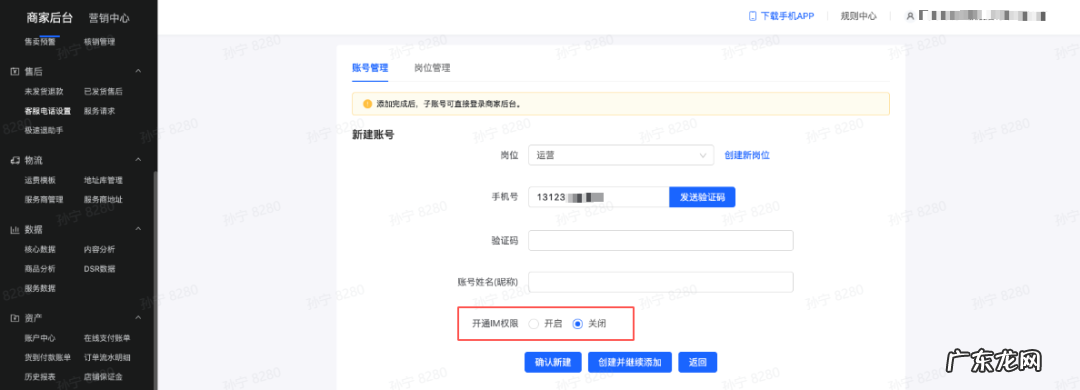Open 货到付款账单 menu item
The height and width of the screenshot is (390, 1080).
tap(48, 357)
